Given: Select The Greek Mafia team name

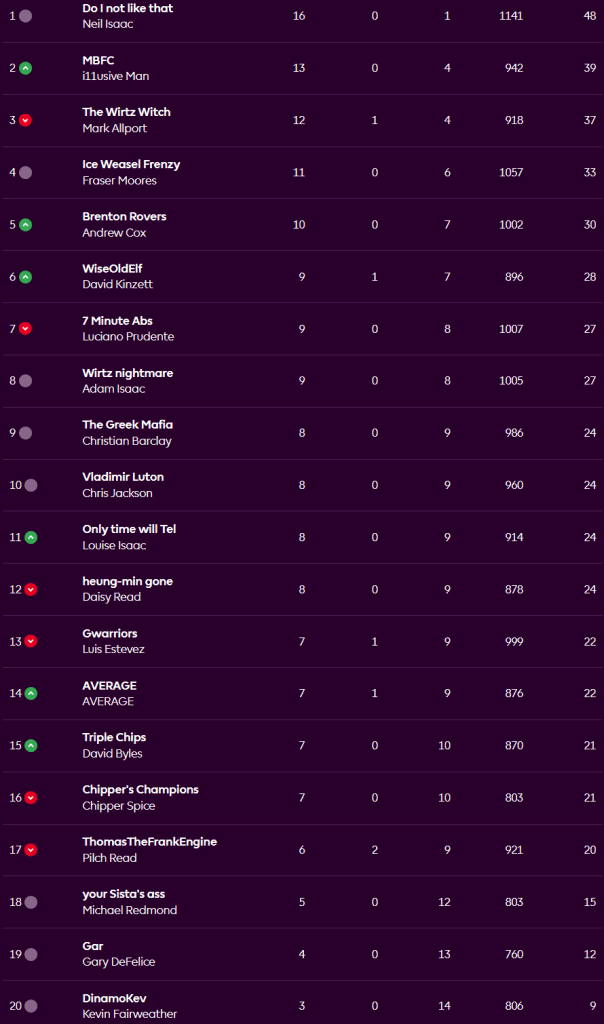Looking at the screenshot, I should click(127, 425).
